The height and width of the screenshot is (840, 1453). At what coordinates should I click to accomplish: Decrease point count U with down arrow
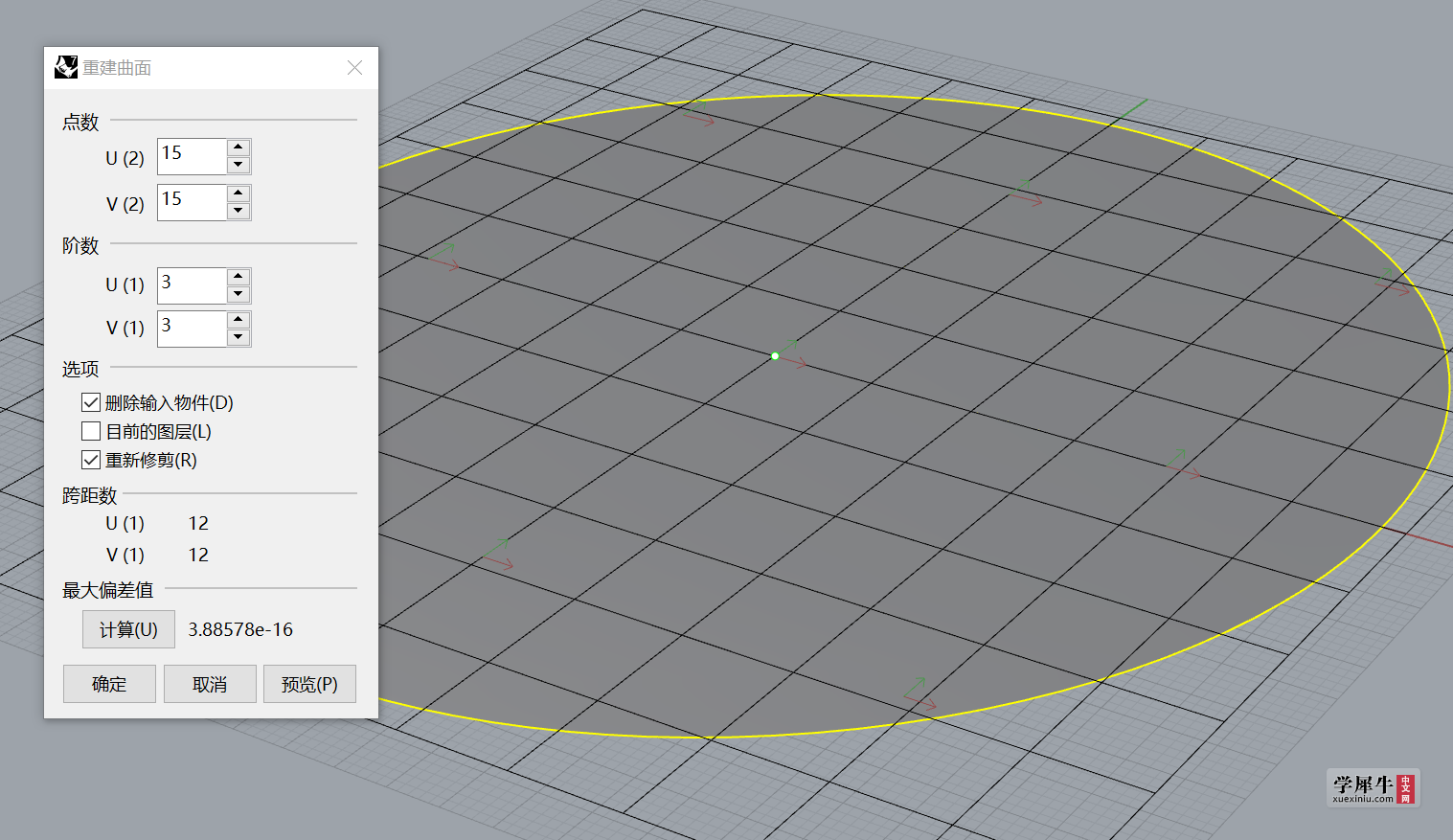click(238, 166)
